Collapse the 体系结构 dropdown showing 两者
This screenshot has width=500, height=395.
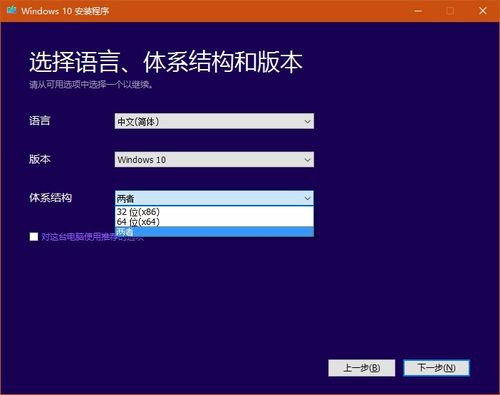pyautogui.click(x=214, y=198)
